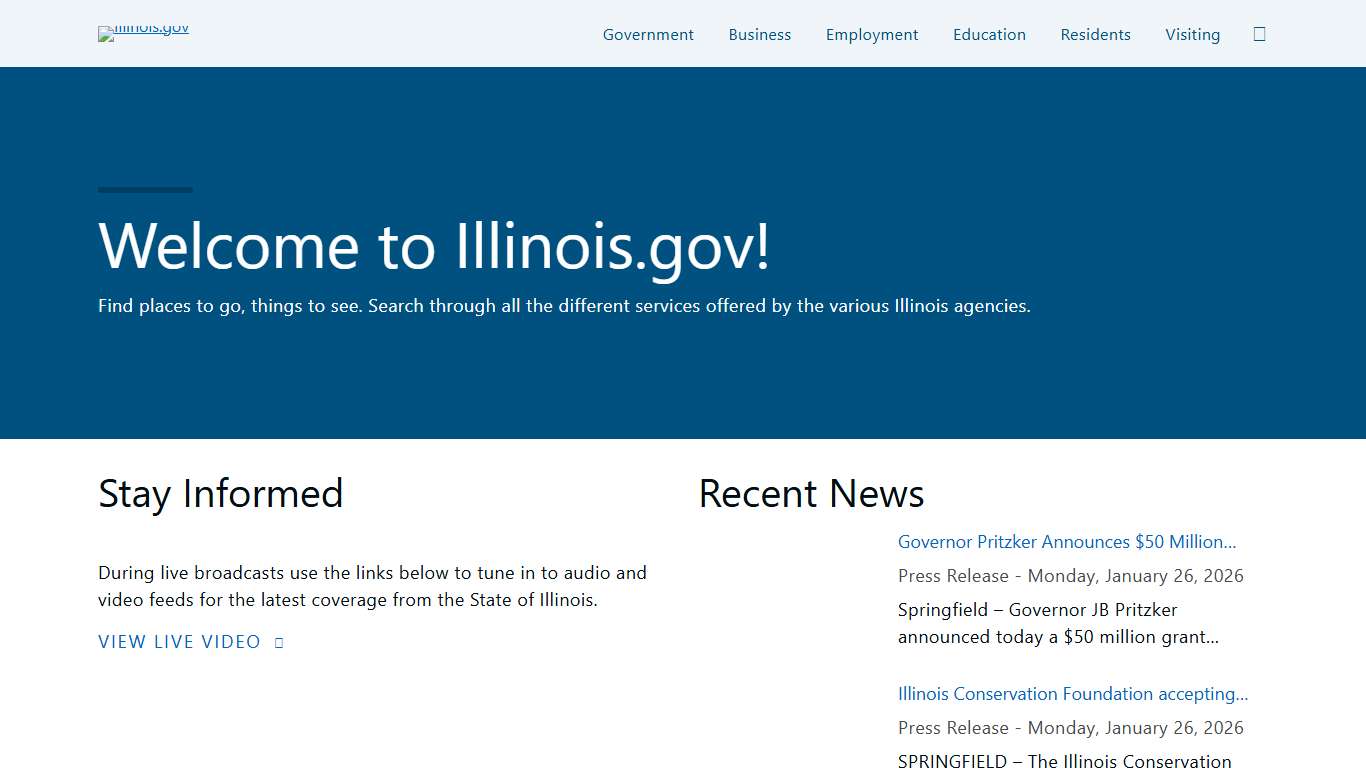The image size is (1366, 768).
Task: Open the Illinois Conservation Foundation news item
Action: coord(1072,693)
